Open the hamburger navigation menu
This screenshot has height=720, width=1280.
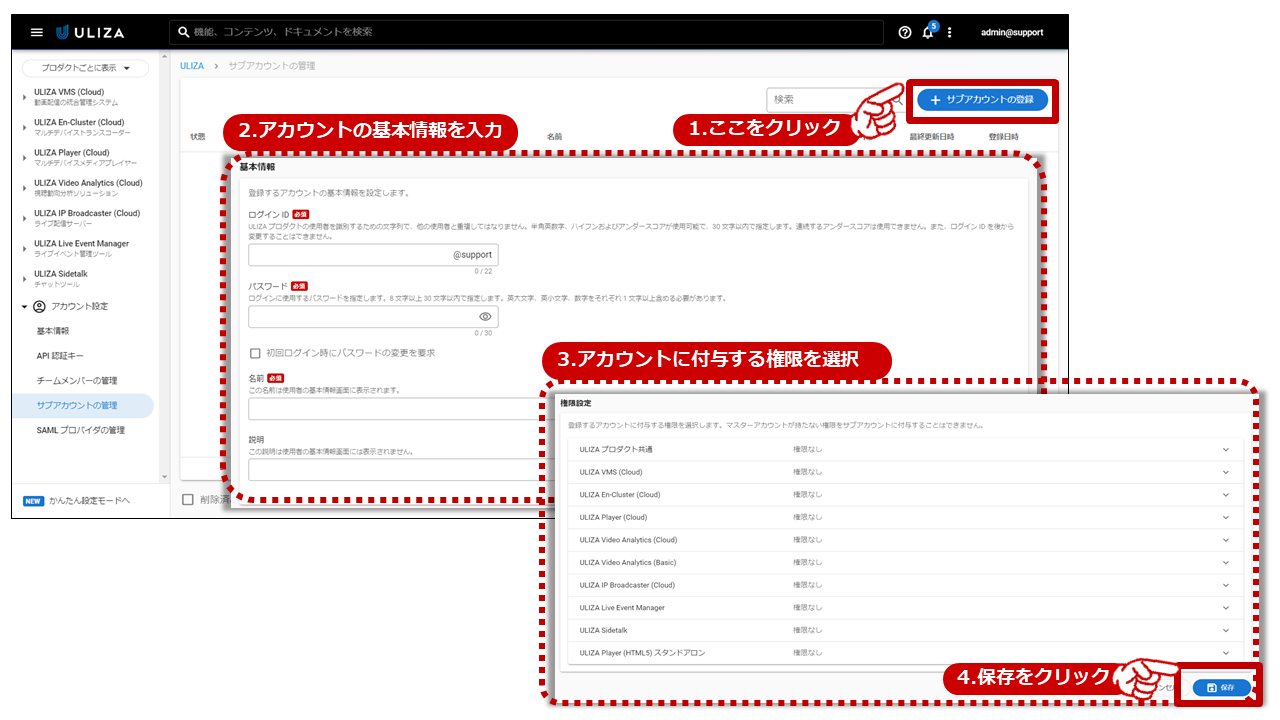click(x=37, y=32)
